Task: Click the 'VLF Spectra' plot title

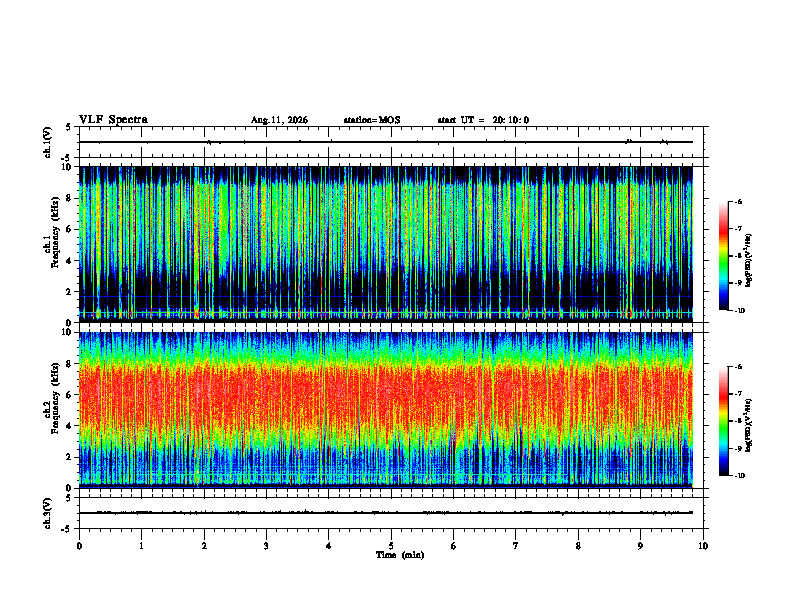Action: pos(113,120)
